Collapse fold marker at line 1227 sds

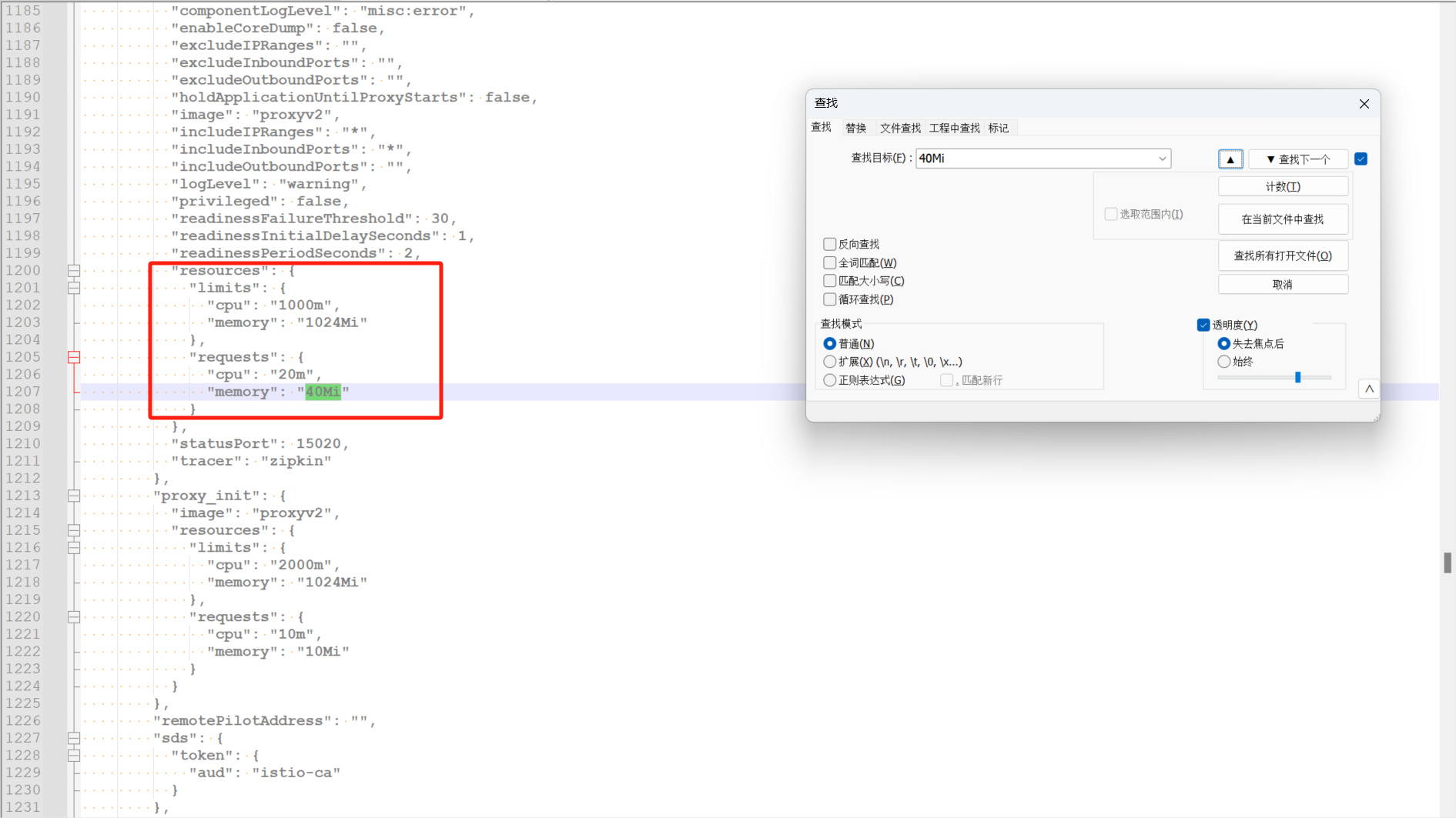click(x=74, y=738)
